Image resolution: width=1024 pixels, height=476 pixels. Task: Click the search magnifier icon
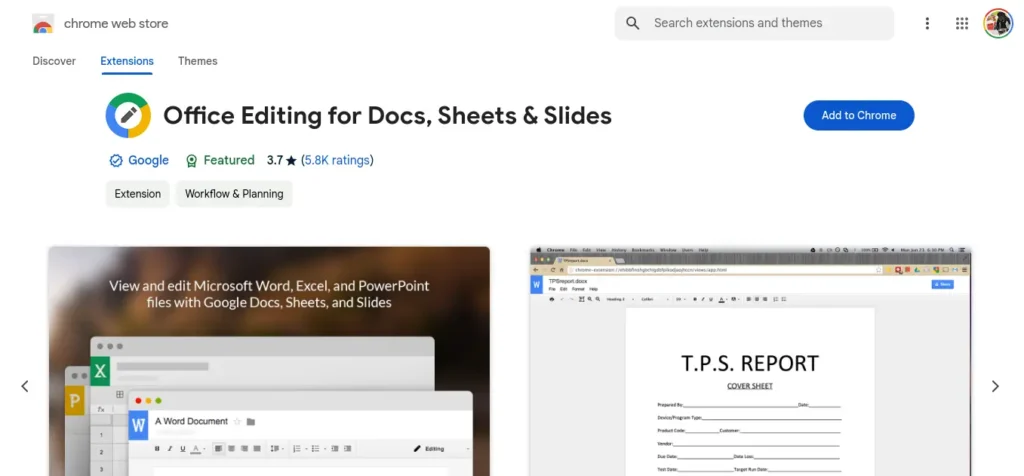[x=632, y=24]
